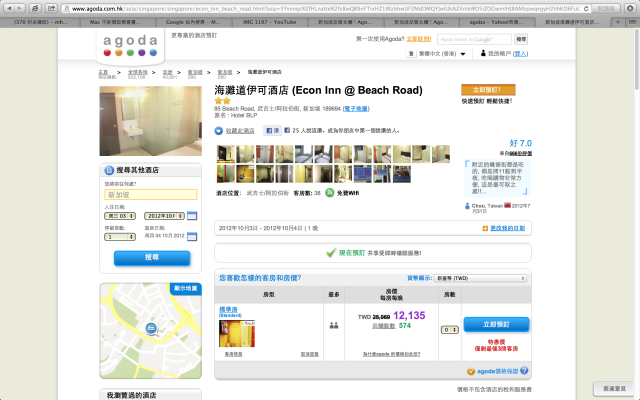Switch to the Google 站內搜尋 tab
Image resolution: width=640 pixels, height=400 pixels.
coord(193,22)
